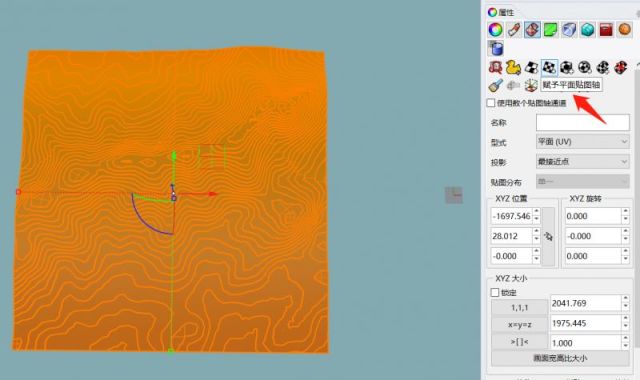Image resolution: width=640 pixels, height=380 pixels.
Task: Click size field showing 1975.445
Action: pyautogui.click(x=585, y=323)
